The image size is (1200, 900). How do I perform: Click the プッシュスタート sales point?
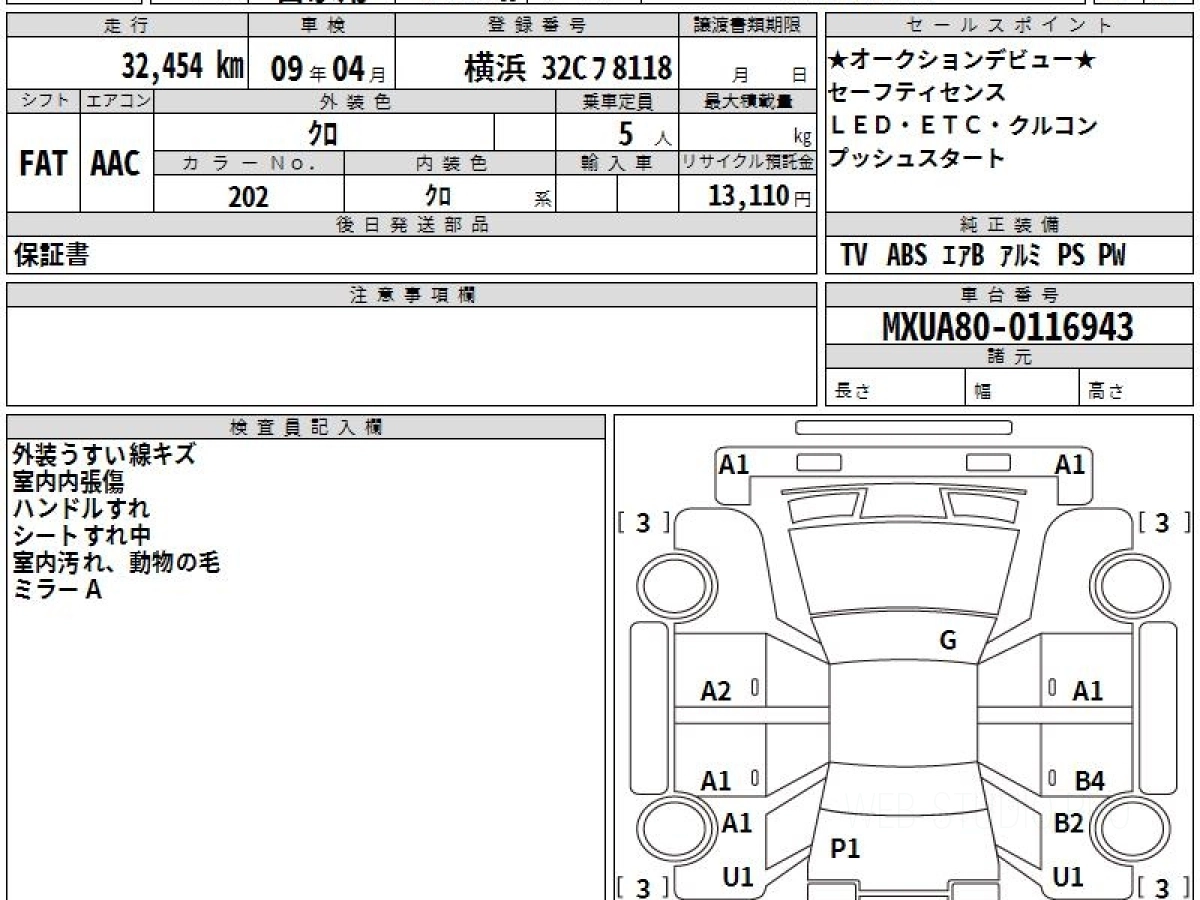coord(917,158)
